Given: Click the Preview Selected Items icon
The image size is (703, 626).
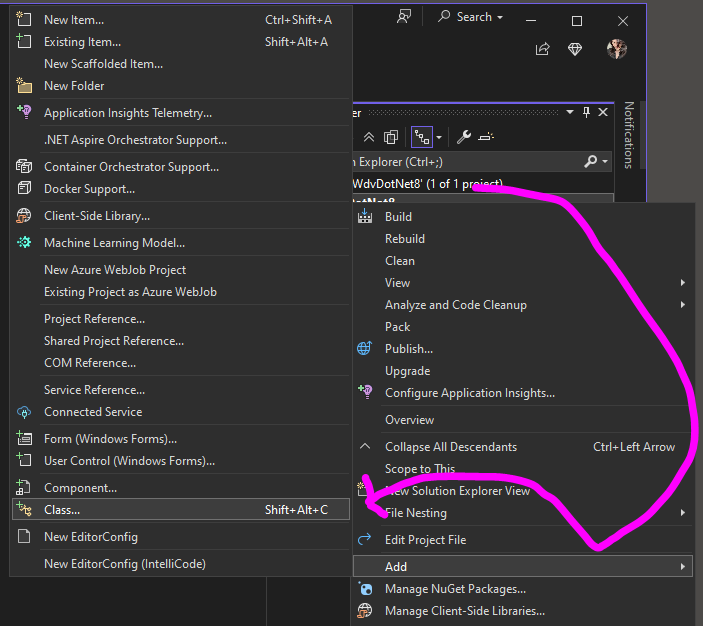Looking at the screenshot, I should 486,137.
